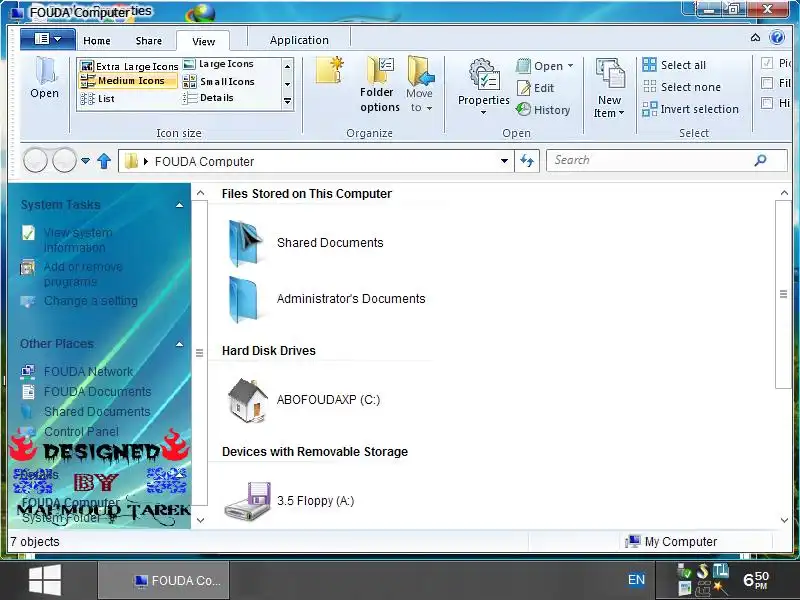Open the Properties dropdown arrow
This screenshot has width=800, height=600.
click(483, 112)
